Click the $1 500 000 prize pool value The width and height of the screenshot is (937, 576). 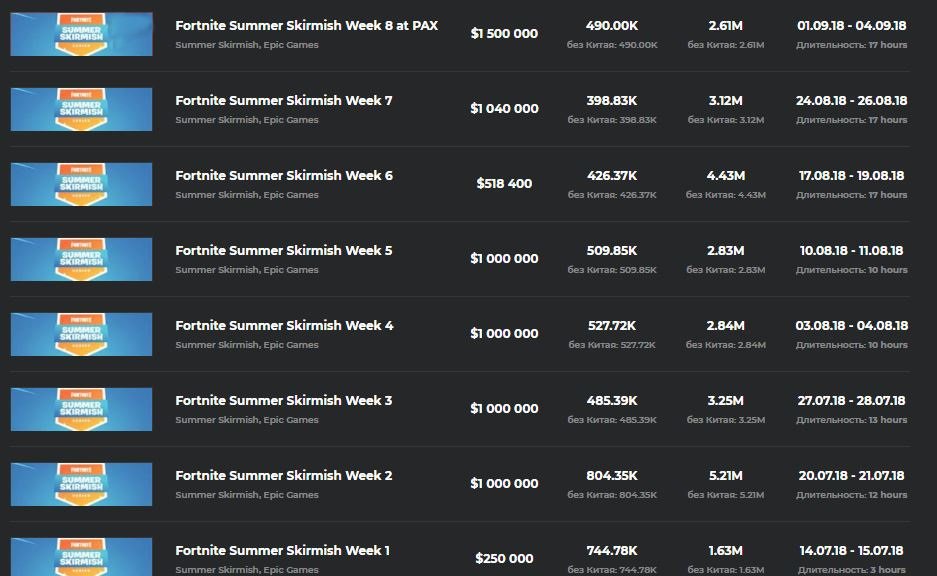(x=504, y=33)
